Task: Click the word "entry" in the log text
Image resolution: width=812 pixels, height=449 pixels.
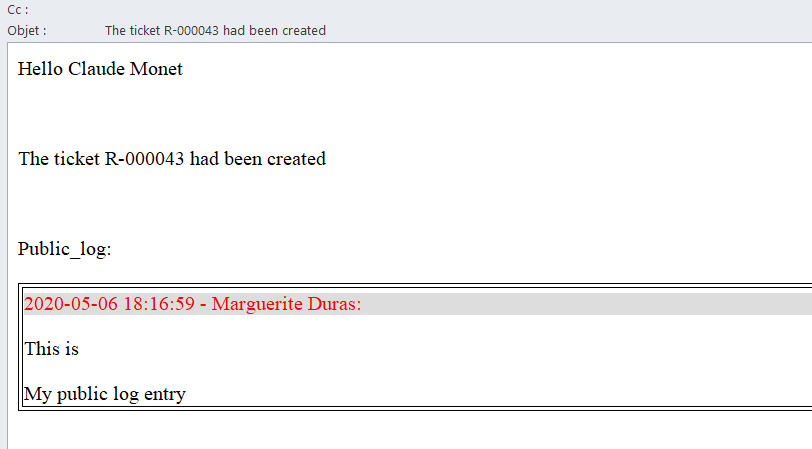Action: (x=165, y=394)
